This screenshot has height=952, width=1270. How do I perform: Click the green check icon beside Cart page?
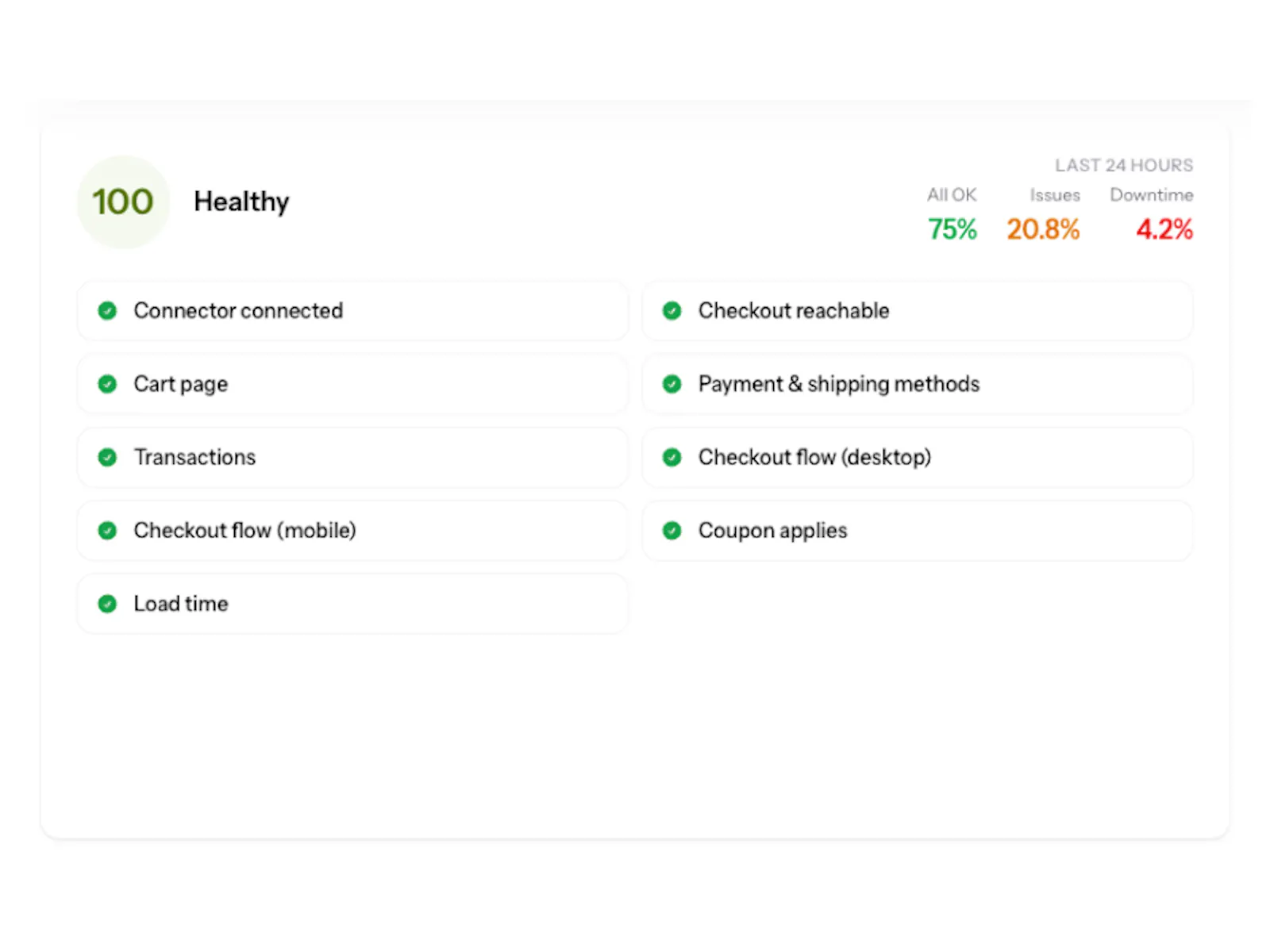[x=107, y=384]
